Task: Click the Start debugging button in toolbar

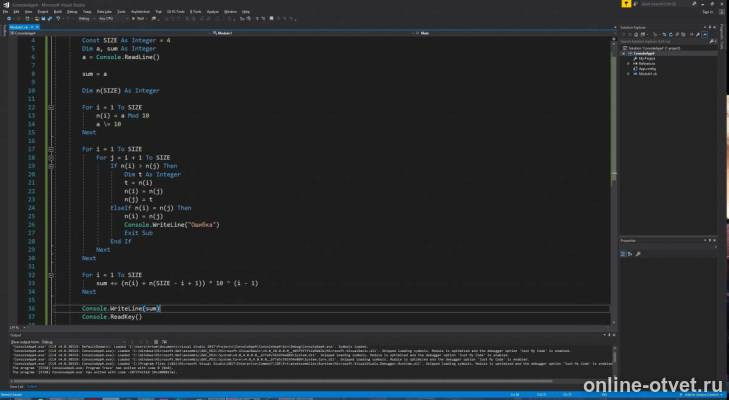Action: tap(138, 19)
